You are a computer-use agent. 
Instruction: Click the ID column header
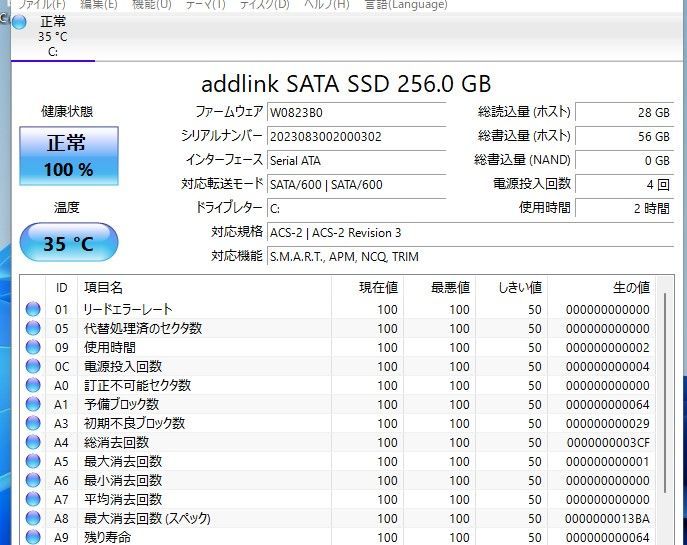point(61,287)
